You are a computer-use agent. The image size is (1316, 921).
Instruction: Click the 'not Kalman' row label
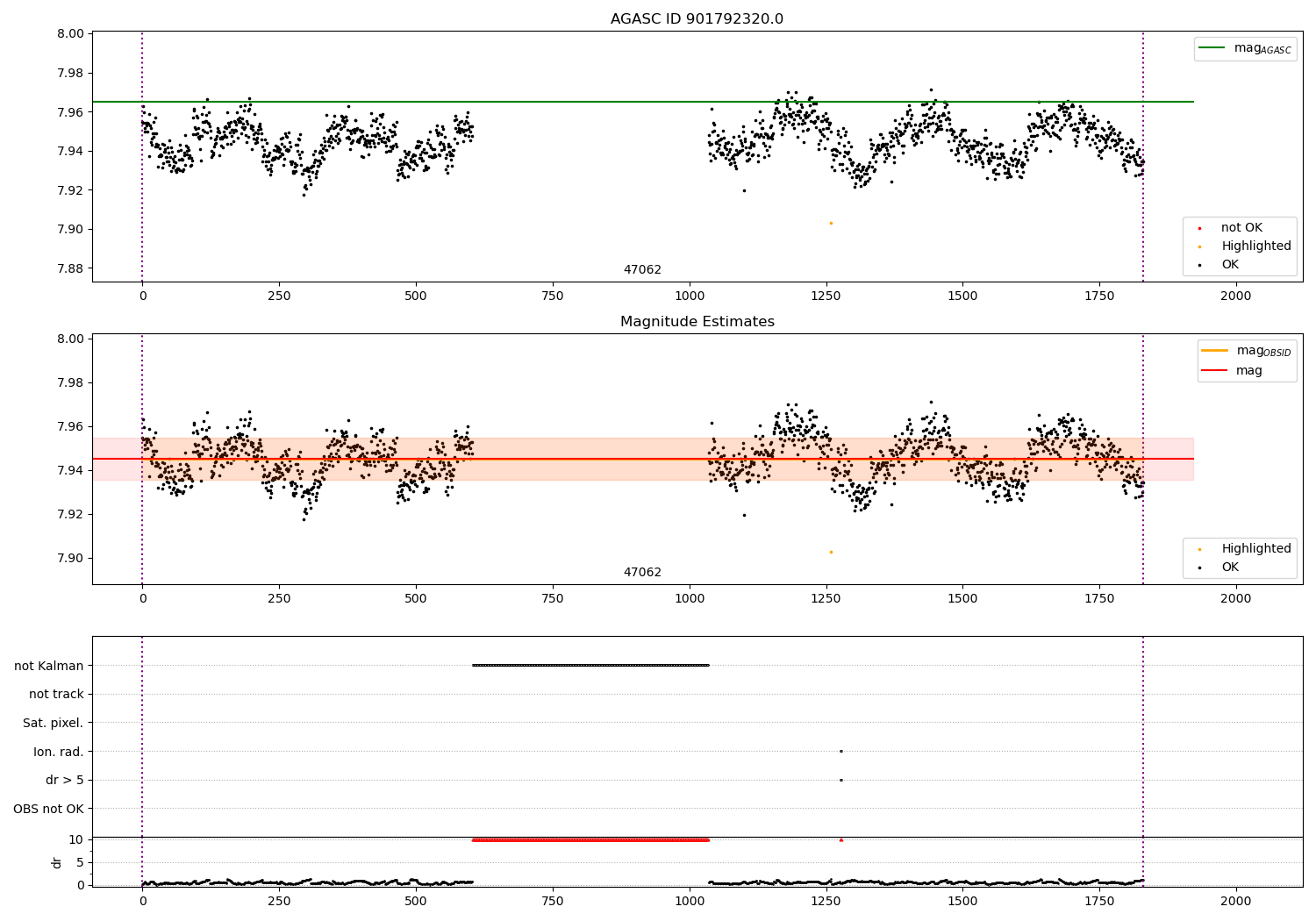click(49, 666)
